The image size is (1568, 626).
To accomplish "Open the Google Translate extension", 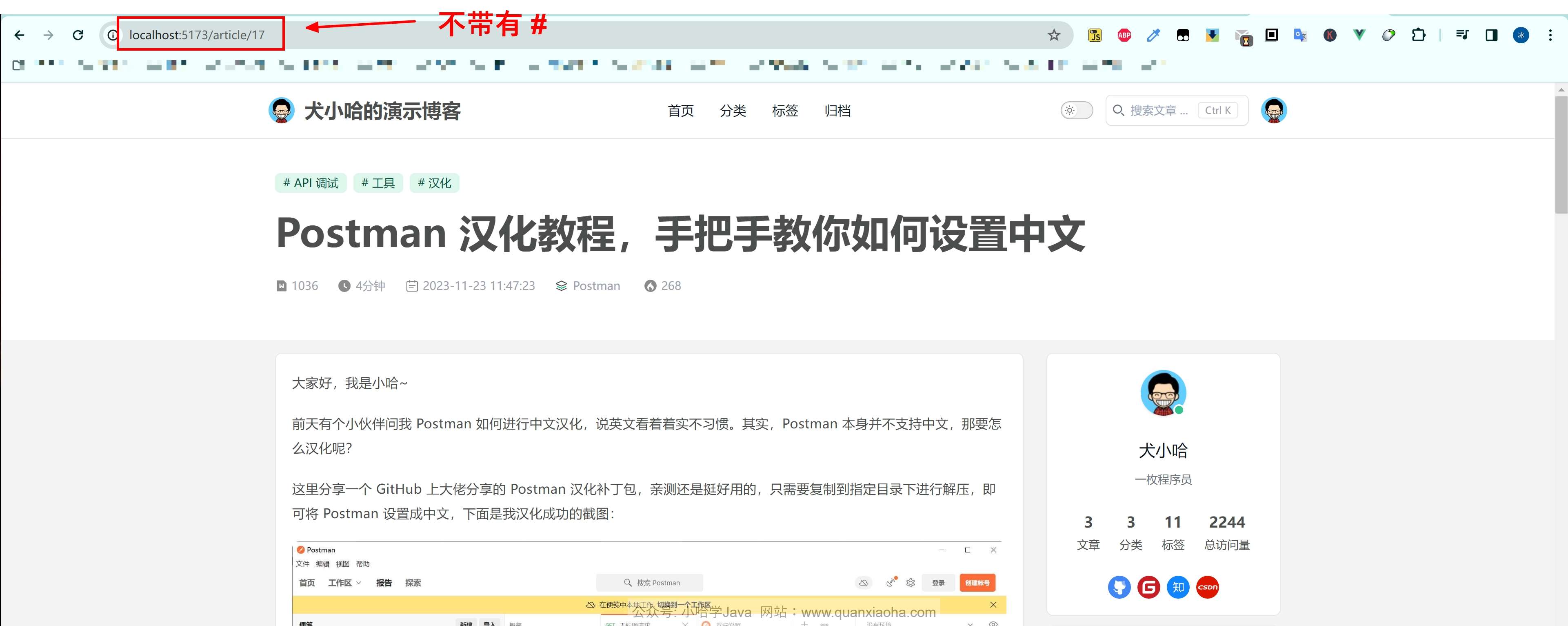I will point(1301,35).
